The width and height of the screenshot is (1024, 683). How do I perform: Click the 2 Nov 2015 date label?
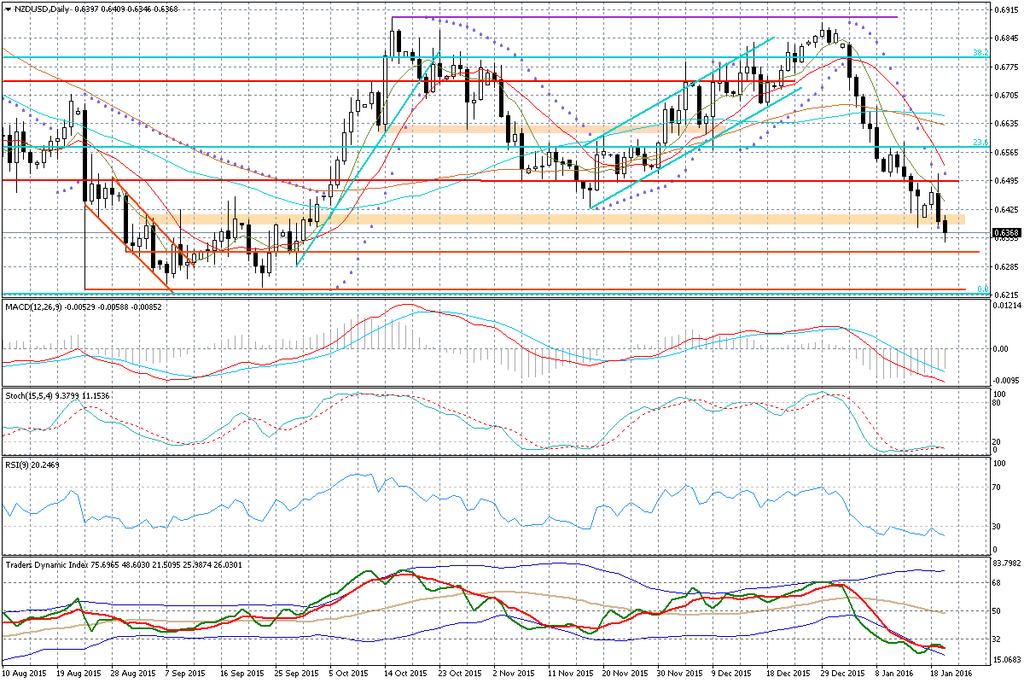coord(512,673)
